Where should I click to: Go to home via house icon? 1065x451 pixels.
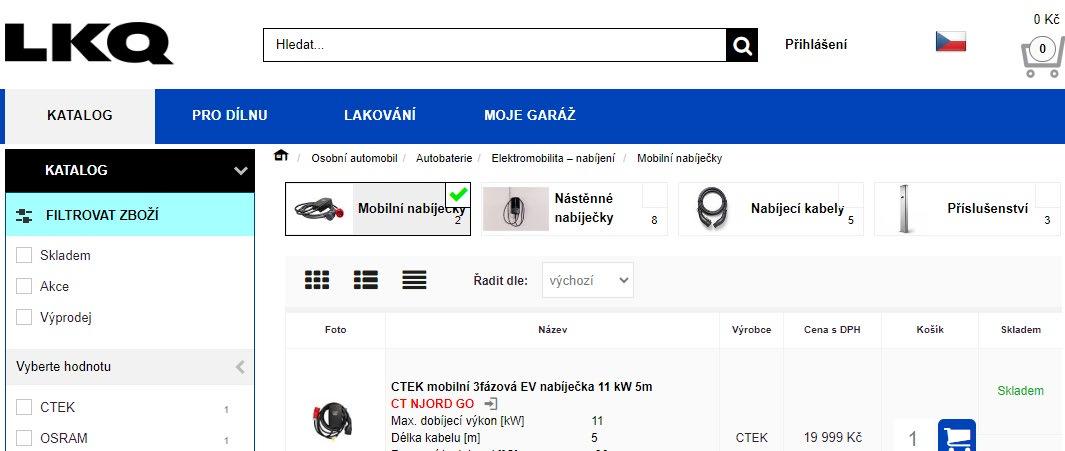point(281,156)
